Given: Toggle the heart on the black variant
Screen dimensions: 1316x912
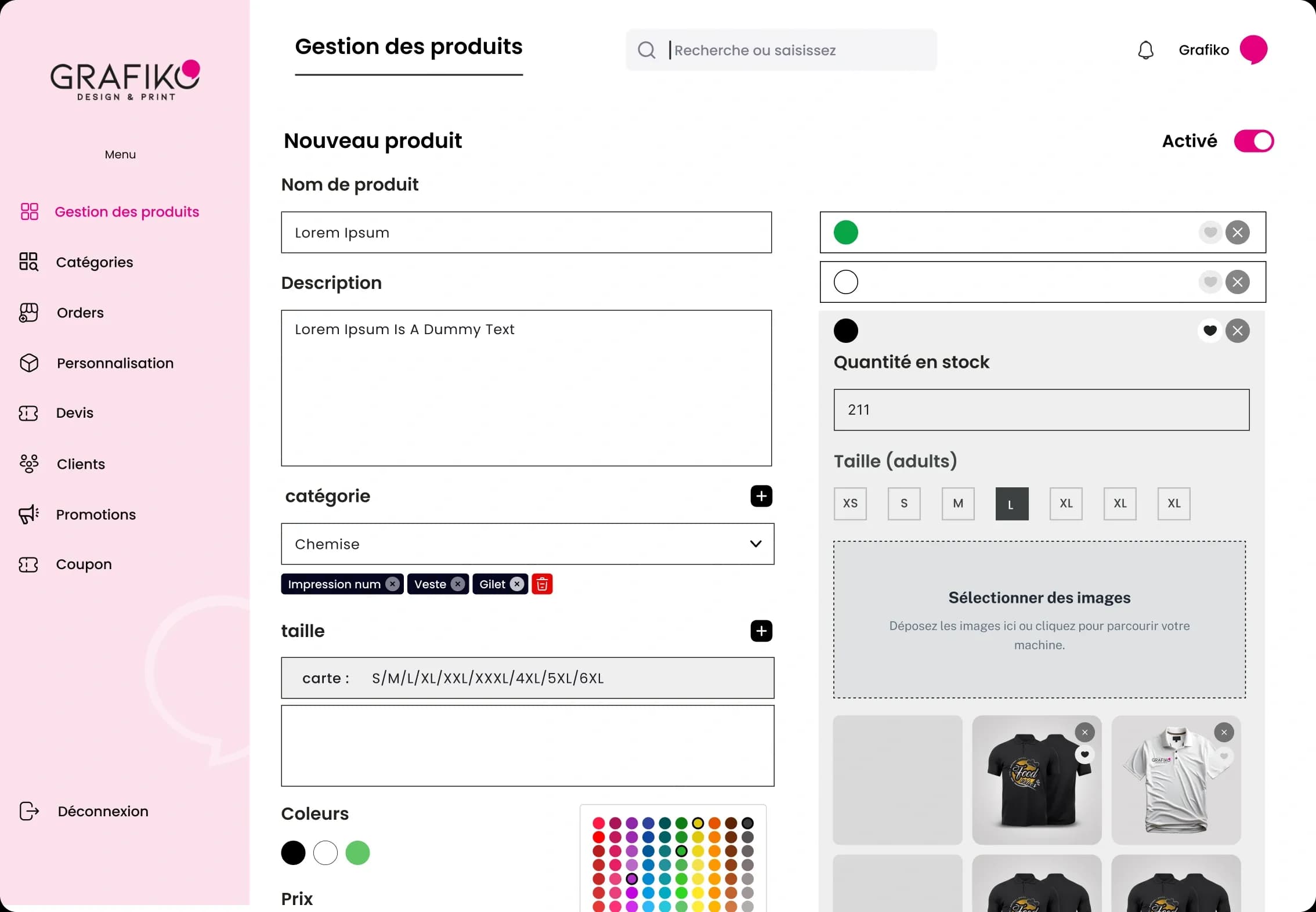Looking at the screenshot, I should [x=1210, y=331].
